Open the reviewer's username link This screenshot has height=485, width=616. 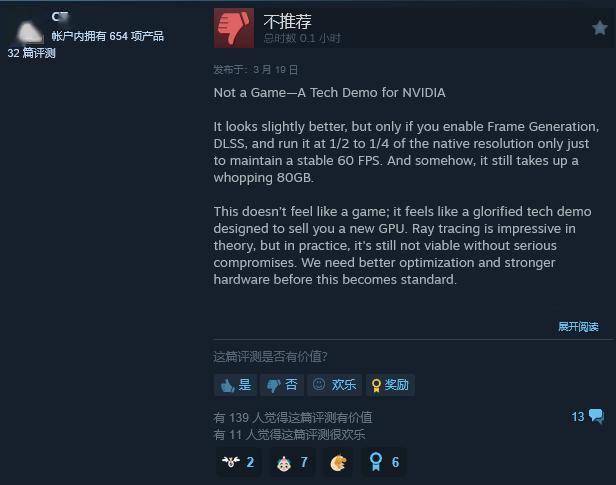(x=60, y=16)
